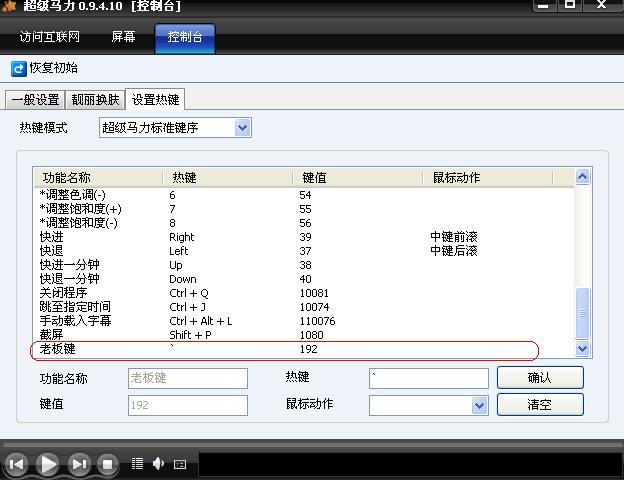Click the app logo in title bar
Image resolution: width=624 pixels, height=480 pixels.
point(10,6)
